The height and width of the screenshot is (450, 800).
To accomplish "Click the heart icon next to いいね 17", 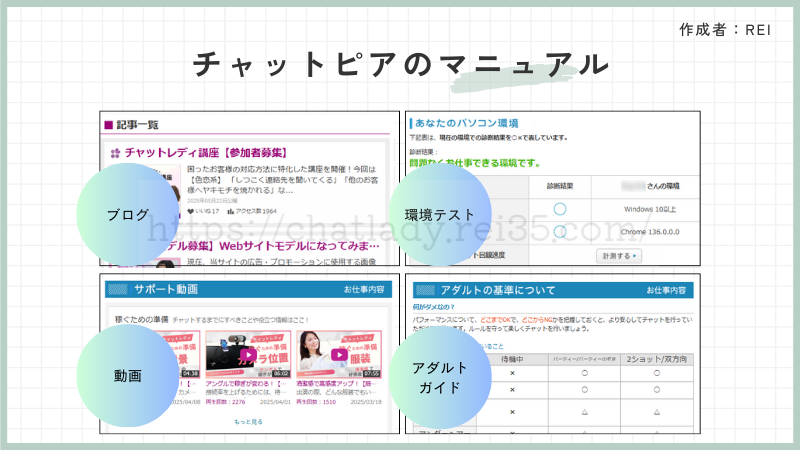I will (x=190, y=211).
